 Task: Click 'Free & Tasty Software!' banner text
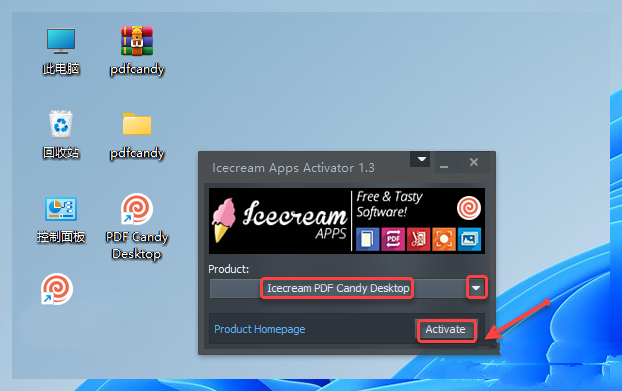pyautogui.click(x=389, y=205)
